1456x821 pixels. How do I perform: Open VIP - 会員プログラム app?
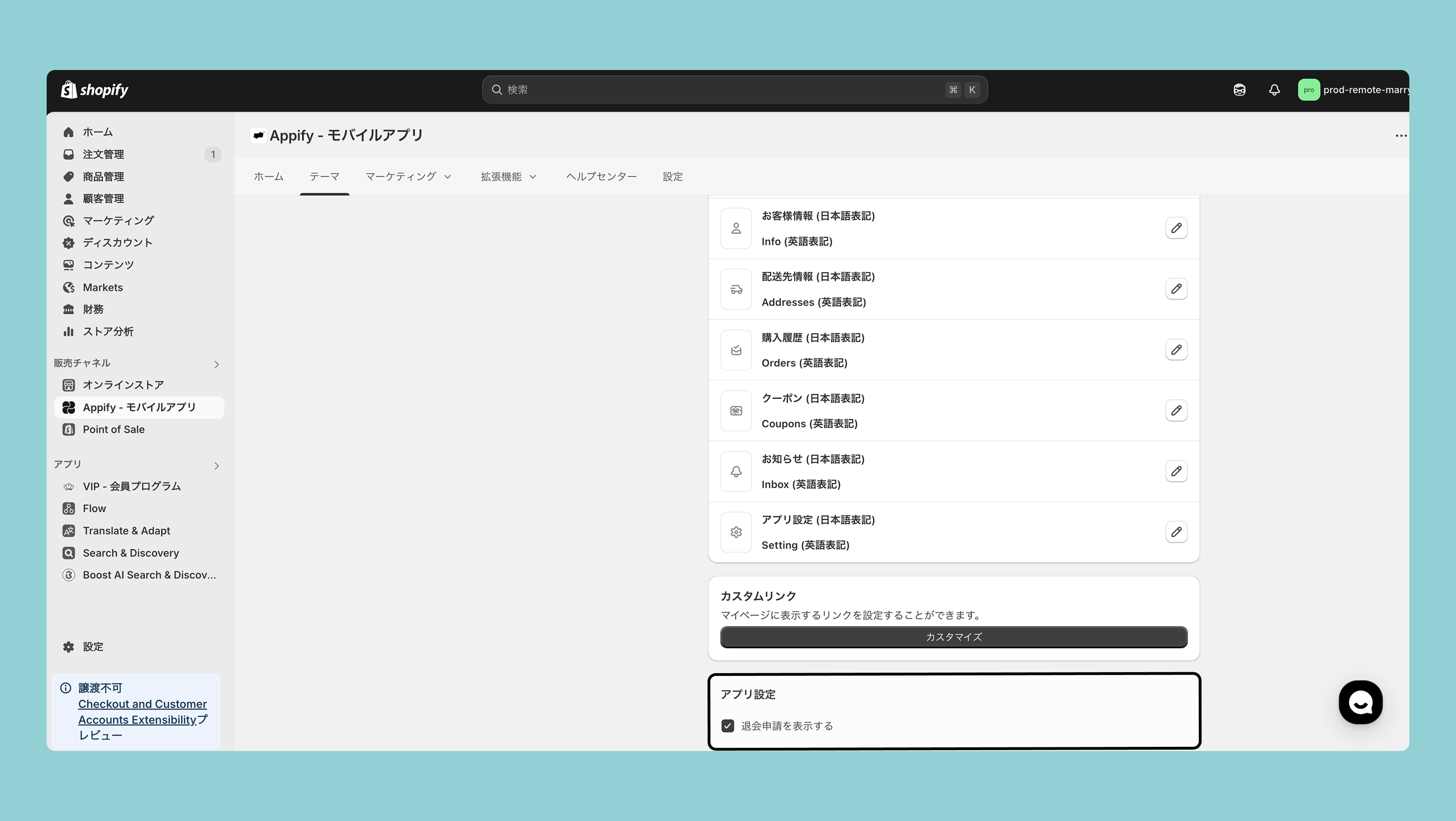(139, 487)
